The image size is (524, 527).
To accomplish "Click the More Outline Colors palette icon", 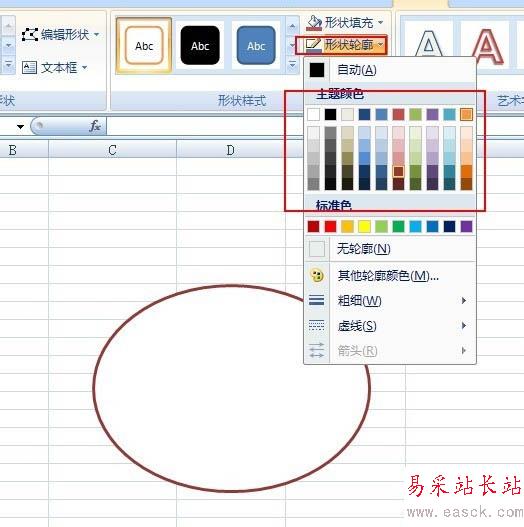I will [x=316, y=276].
